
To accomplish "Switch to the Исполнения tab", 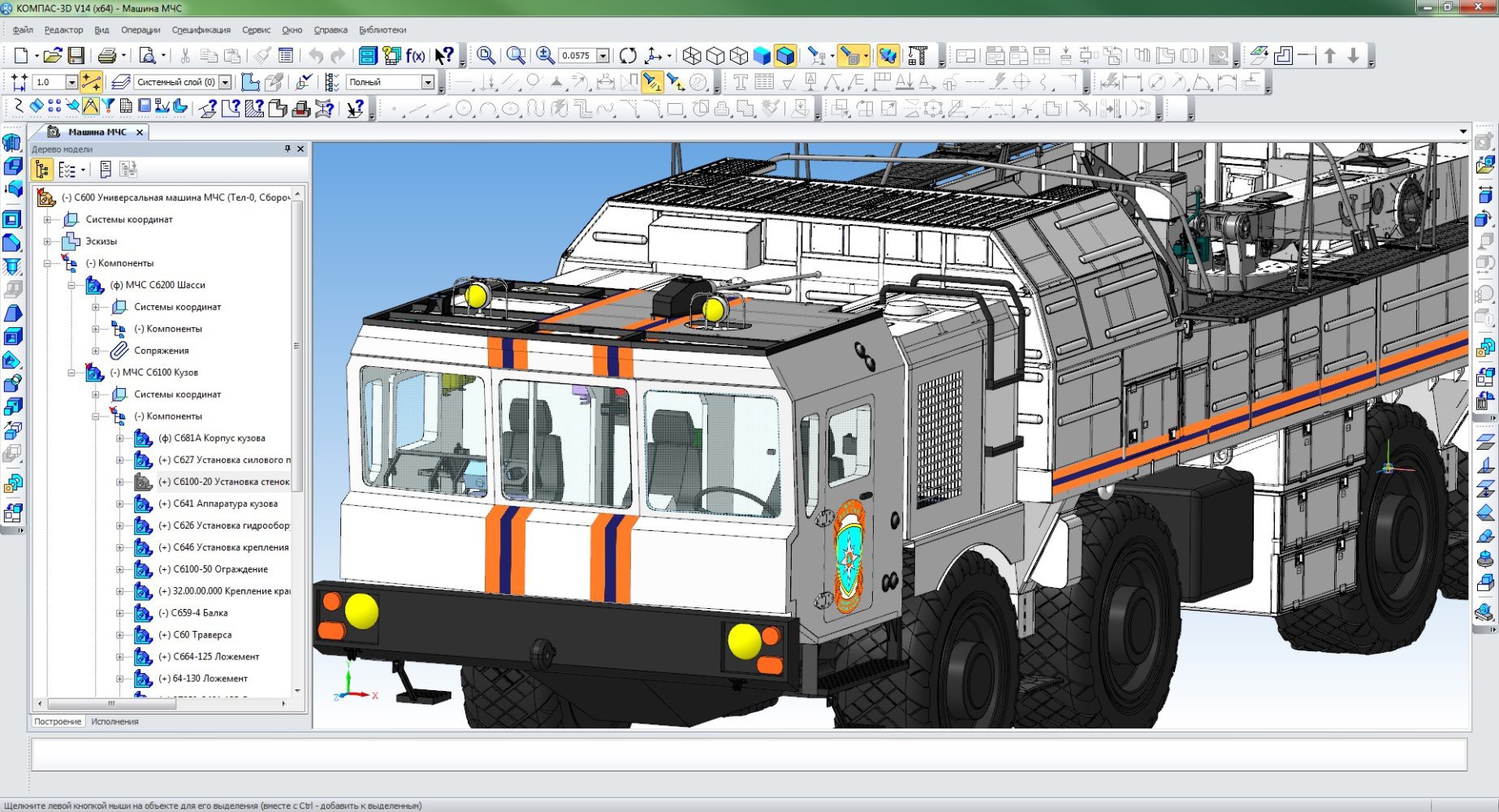I will [x=114, y=721].
